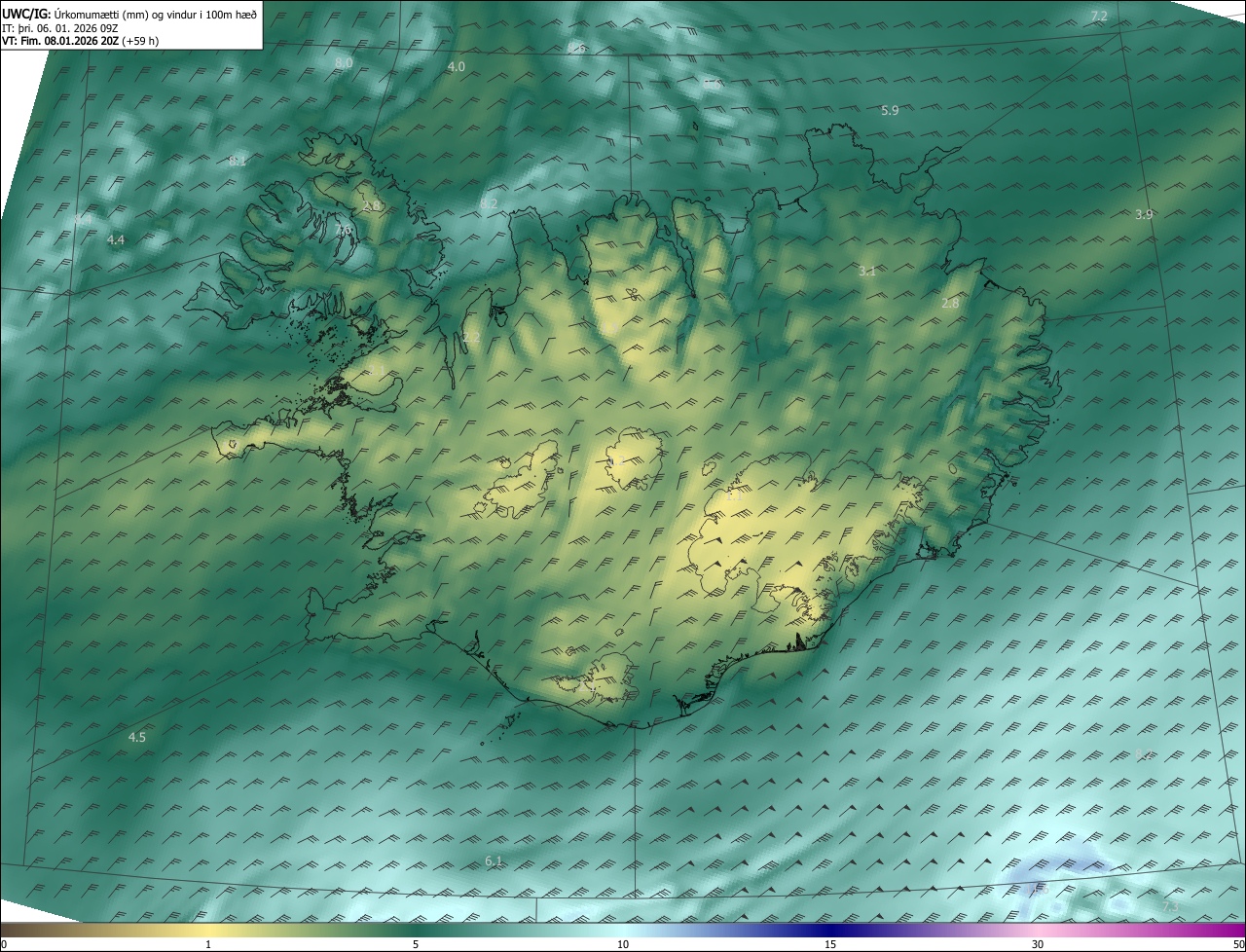Screen dimensions: 1246x952
Task: Click the 50 tick label under the color scale
Action: [1238, 945]
